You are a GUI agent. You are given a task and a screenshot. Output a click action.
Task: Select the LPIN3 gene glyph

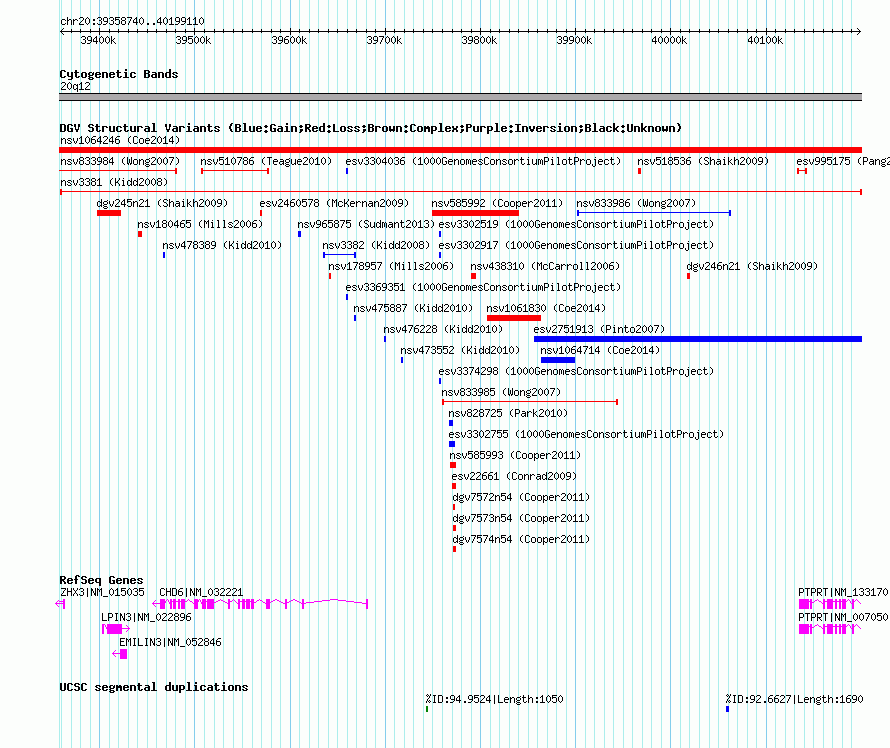point(116,628)
